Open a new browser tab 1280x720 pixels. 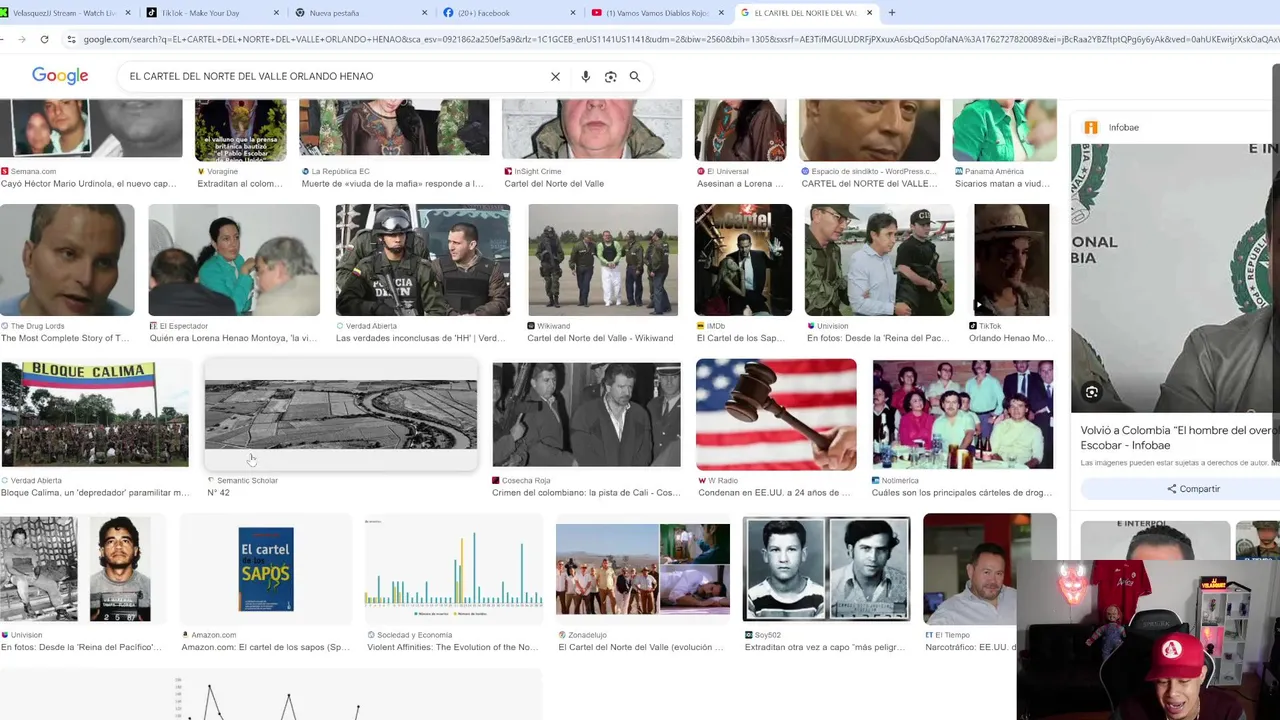pos(891,13)
